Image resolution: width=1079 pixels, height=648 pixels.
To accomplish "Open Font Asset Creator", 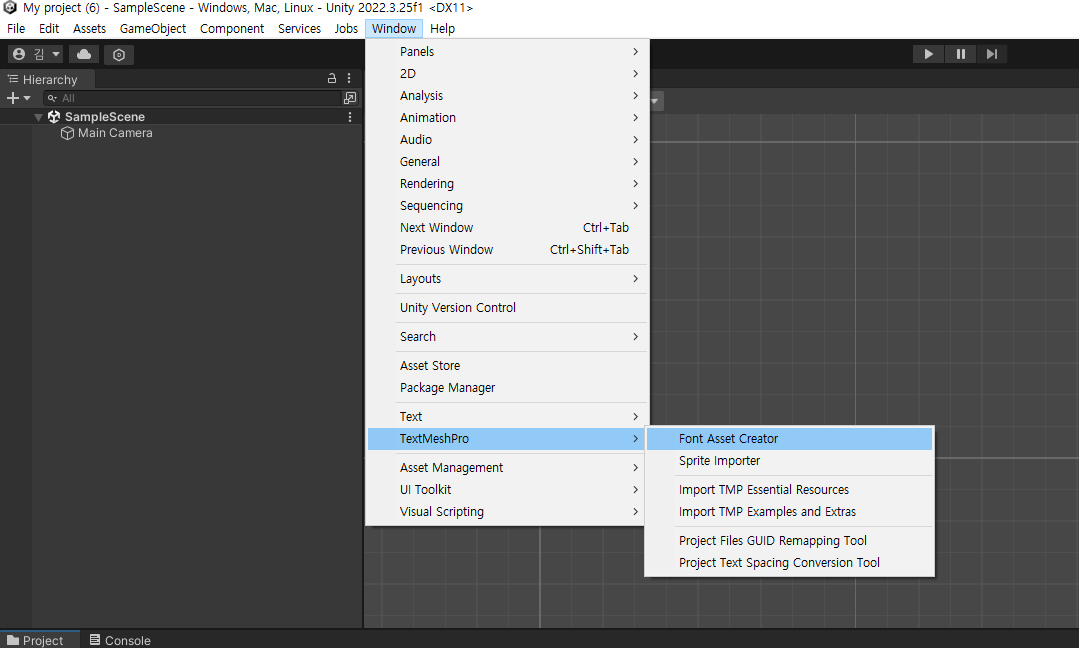I will [789, 438].
